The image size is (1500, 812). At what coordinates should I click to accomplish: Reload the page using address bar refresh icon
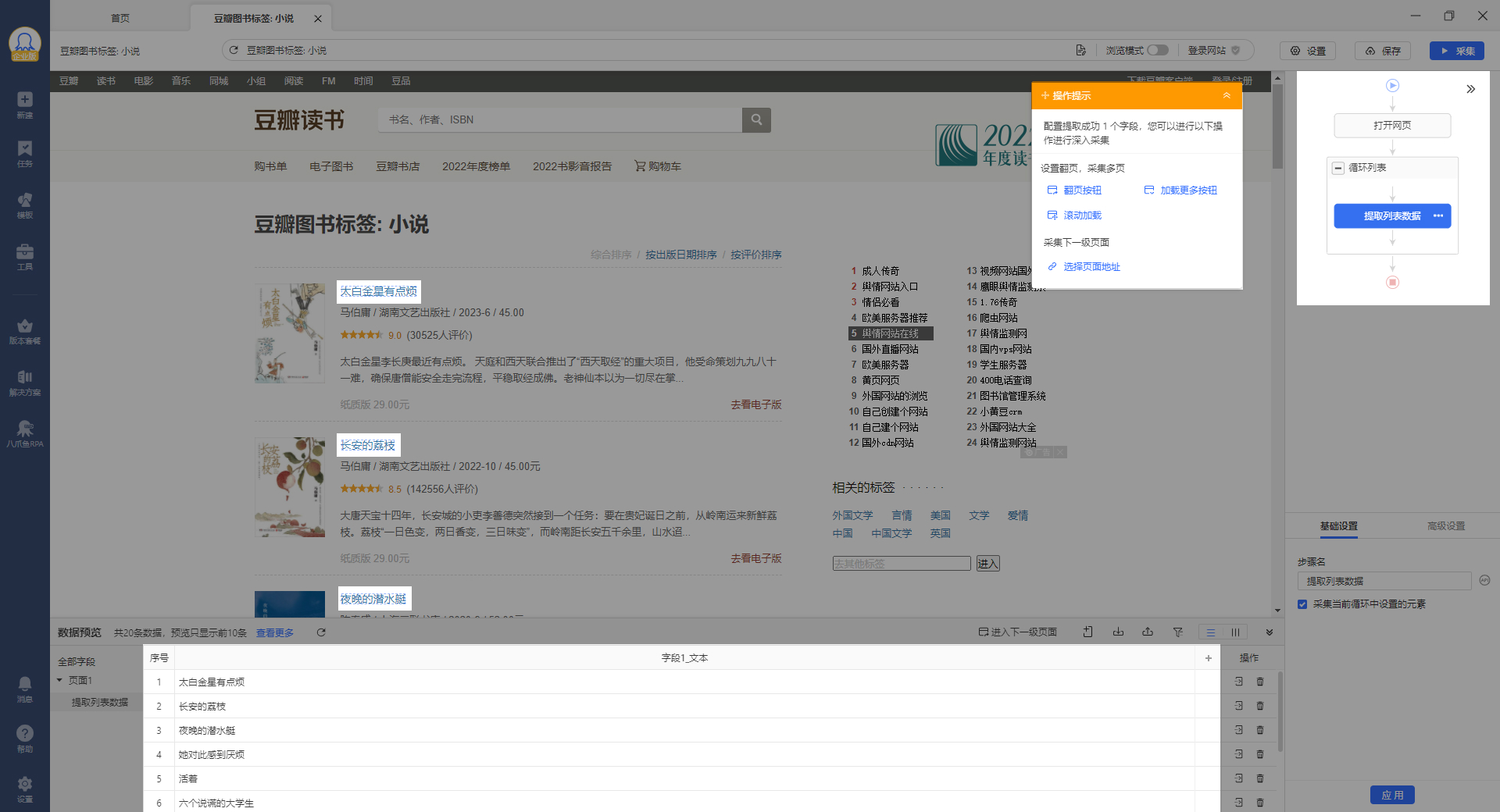click(x=233, y=50)
